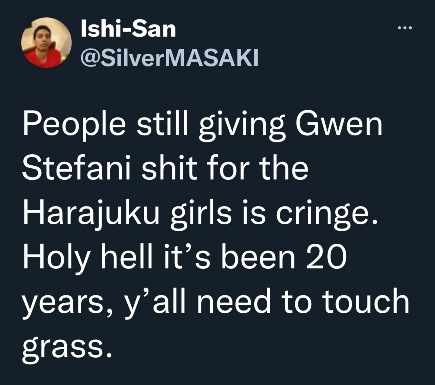Click the word "been" in the tweet
Screen dimensions: 435x385
(258, 257)
